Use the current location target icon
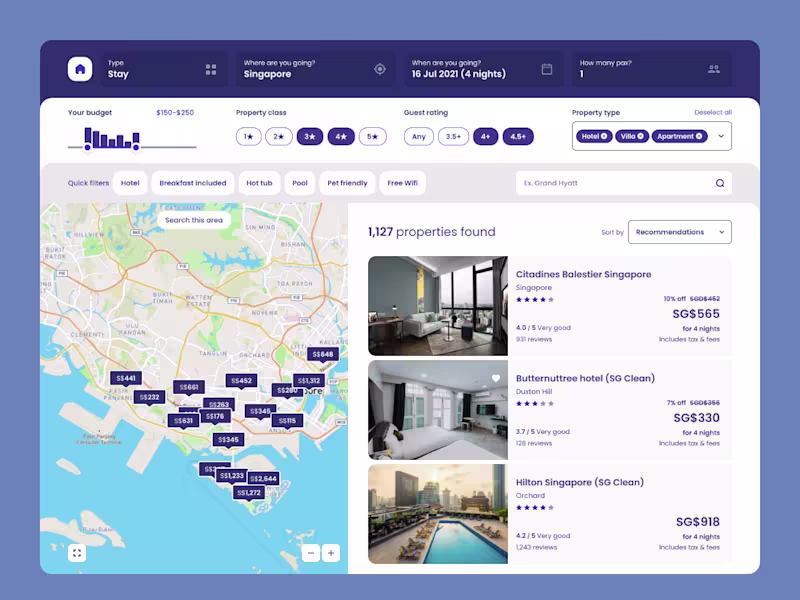The image size is (800, 600). (x=380, y=69)
